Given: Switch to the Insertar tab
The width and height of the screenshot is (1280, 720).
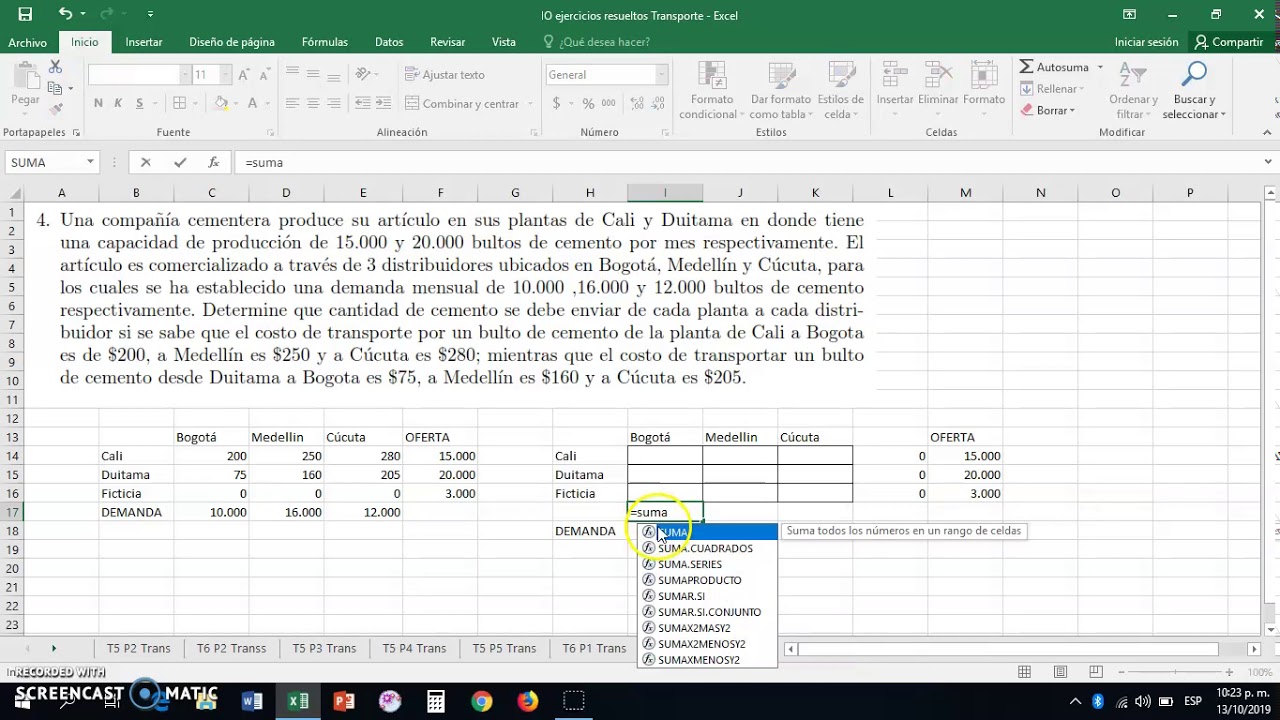Looking at the screenshot, I should pyautogui.click(x=144, y=42).
